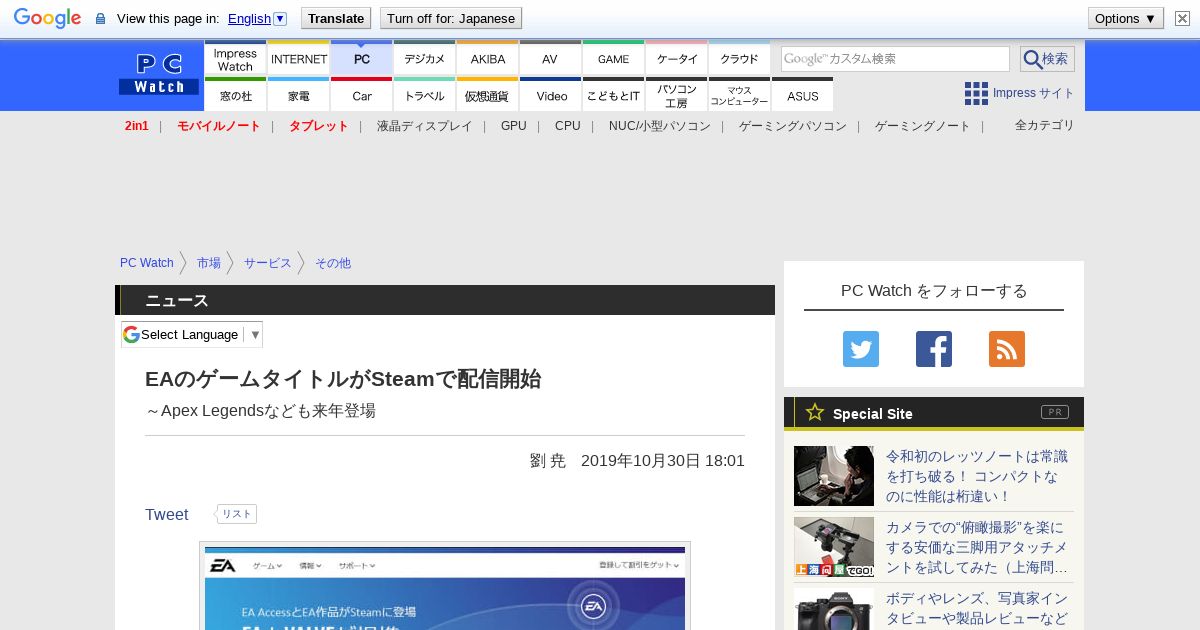The height and width of the screenshot is (630, 1200).
Task: Open the Options dropdown
Action: click(x=1125, y=18)
